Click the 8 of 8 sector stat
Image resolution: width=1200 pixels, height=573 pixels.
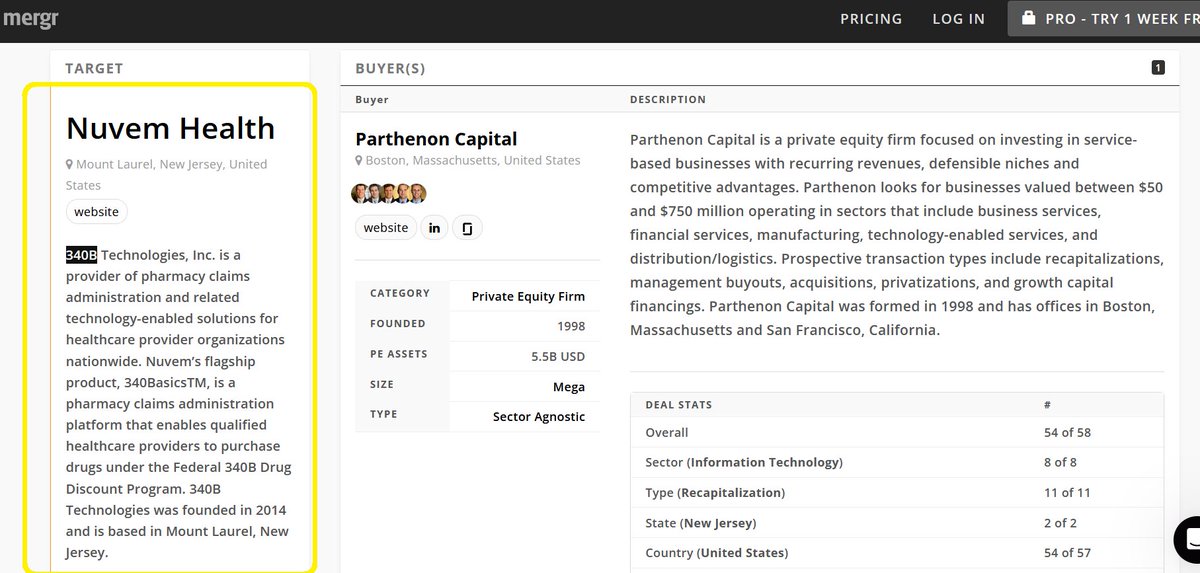click(1060, 463)
